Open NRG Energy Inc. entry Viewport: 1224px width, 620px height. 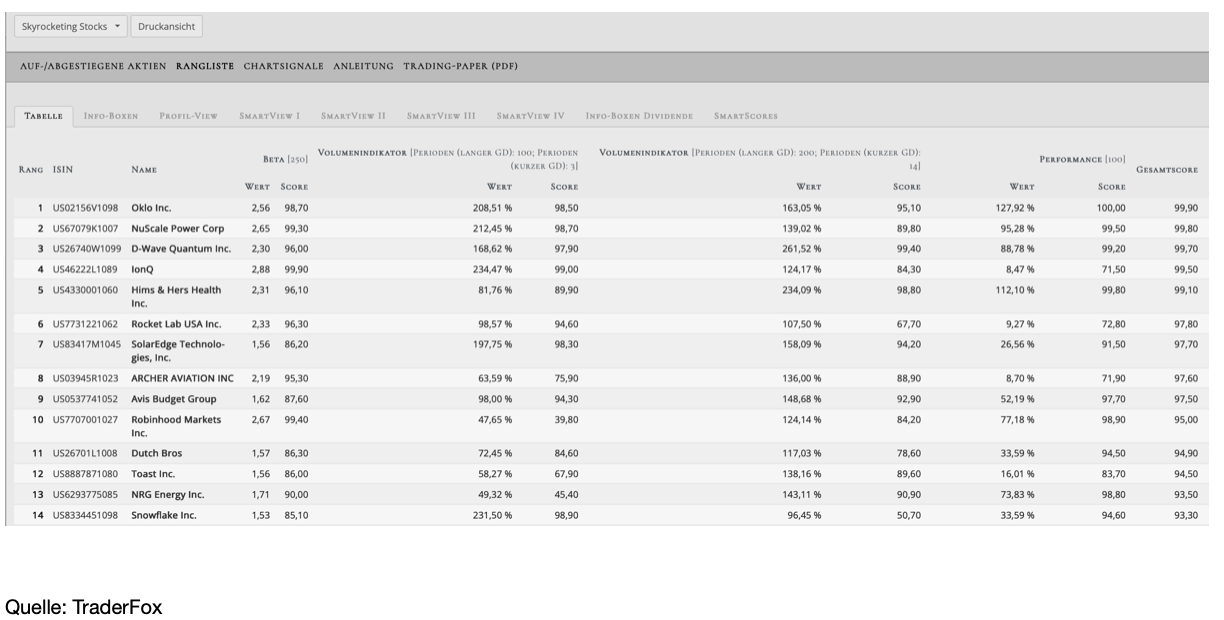167,494
